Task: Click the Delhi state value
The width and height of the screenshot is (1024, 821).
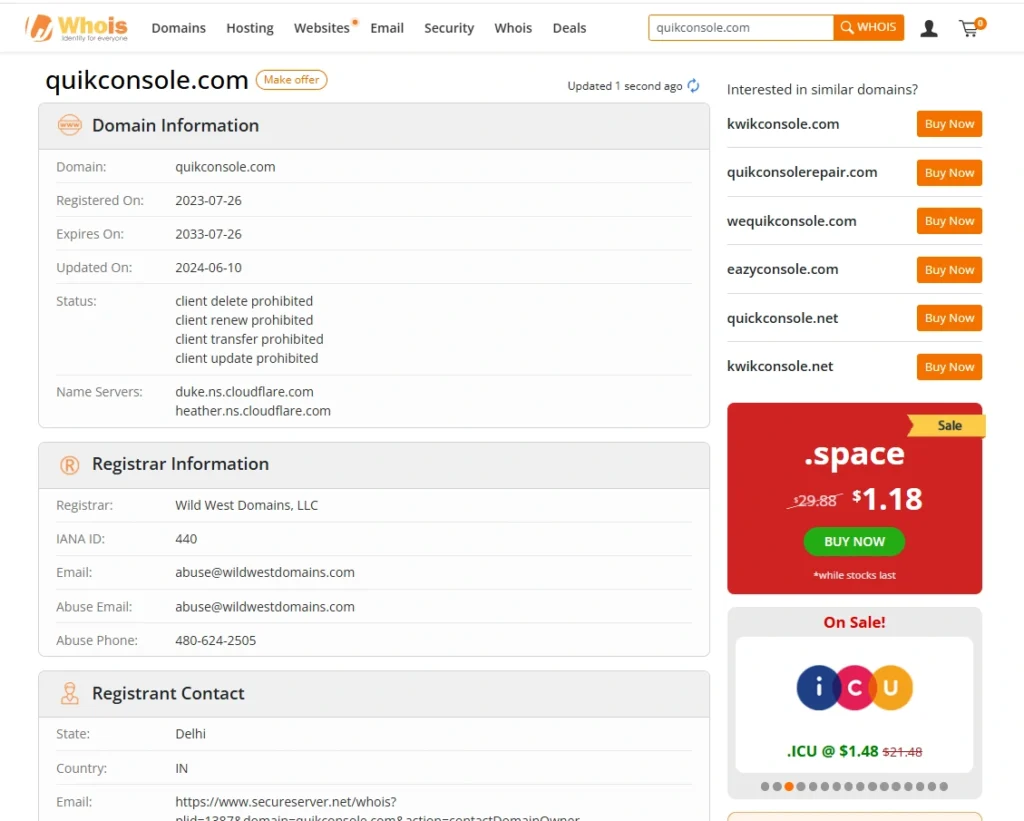Action: [x=190, y=734]
